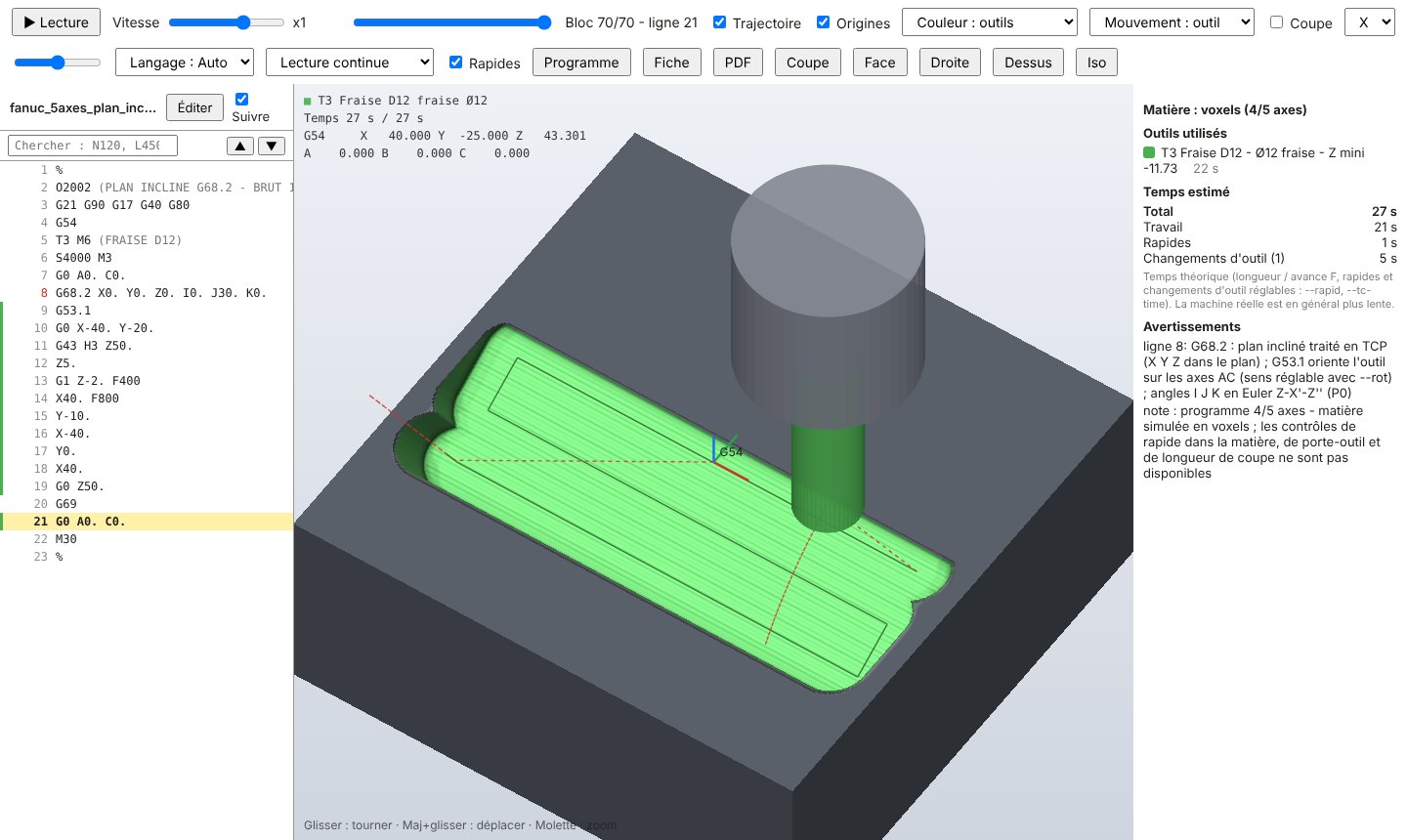Toggle the Rapides checkbox

point(455,62)
